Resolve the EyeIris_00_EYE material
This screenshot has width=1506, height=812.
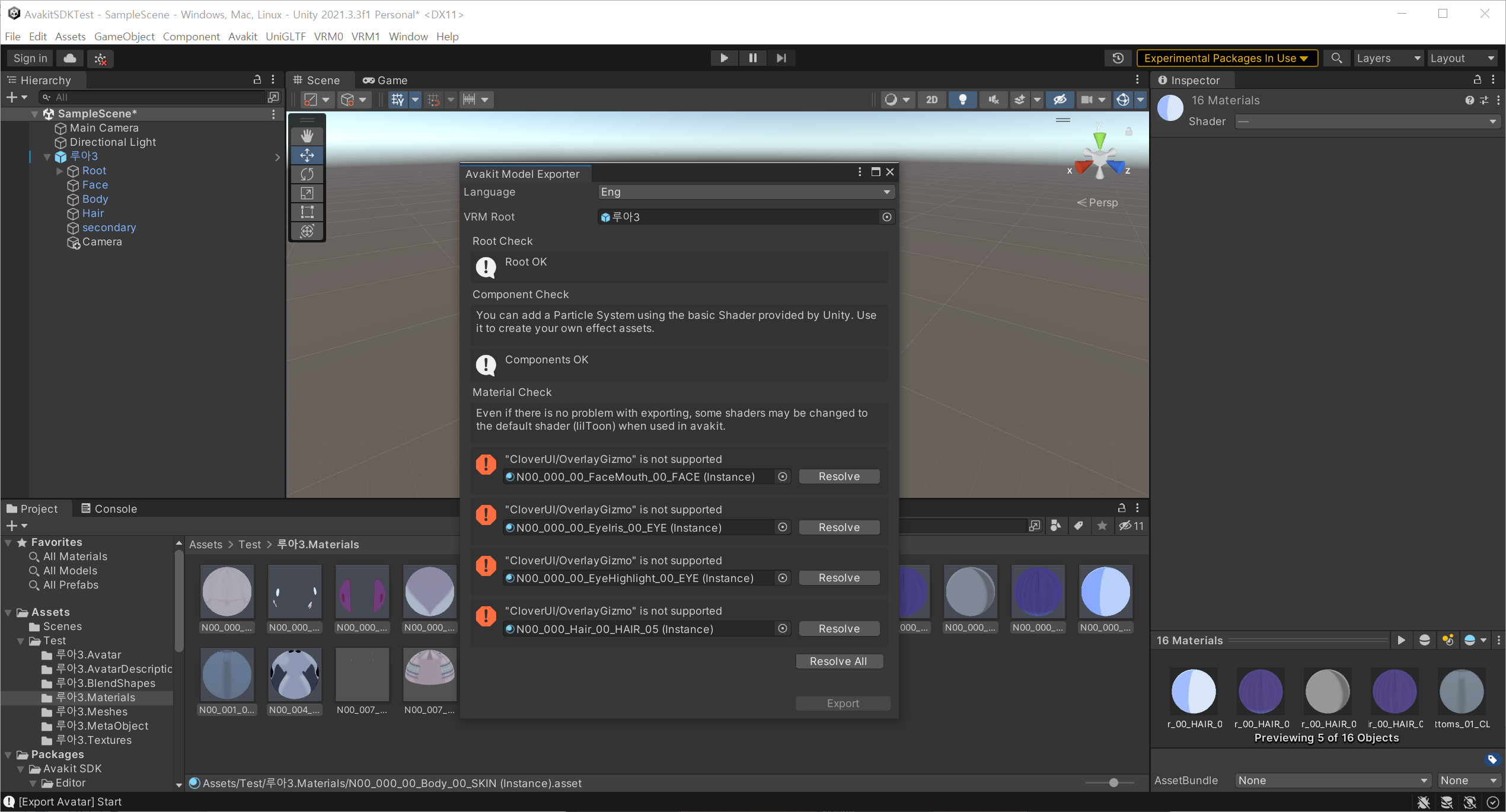point(839,528)
